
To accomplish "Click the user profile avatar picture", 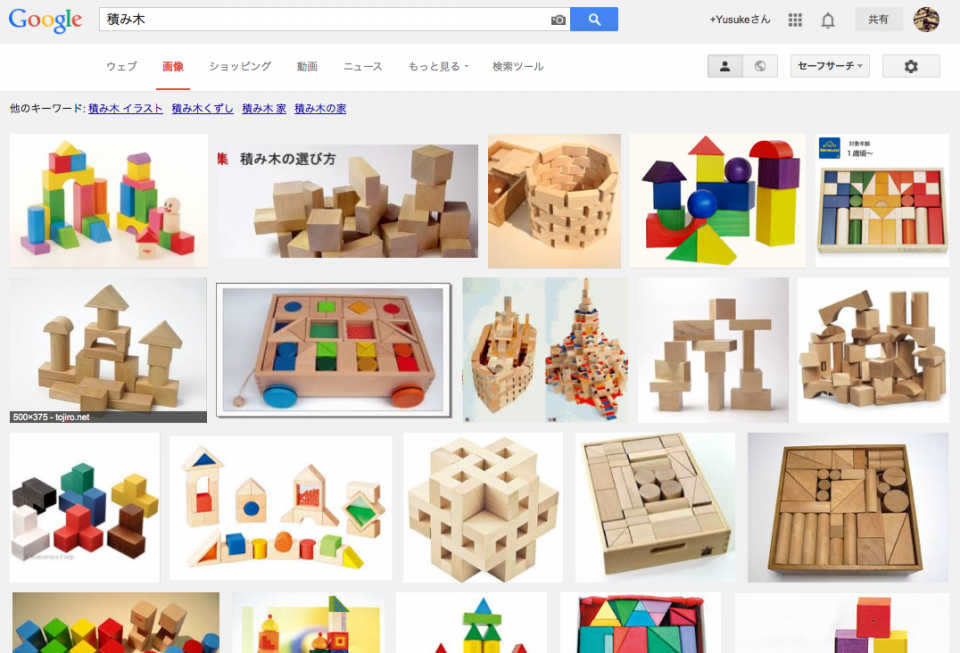I will 926,20.
